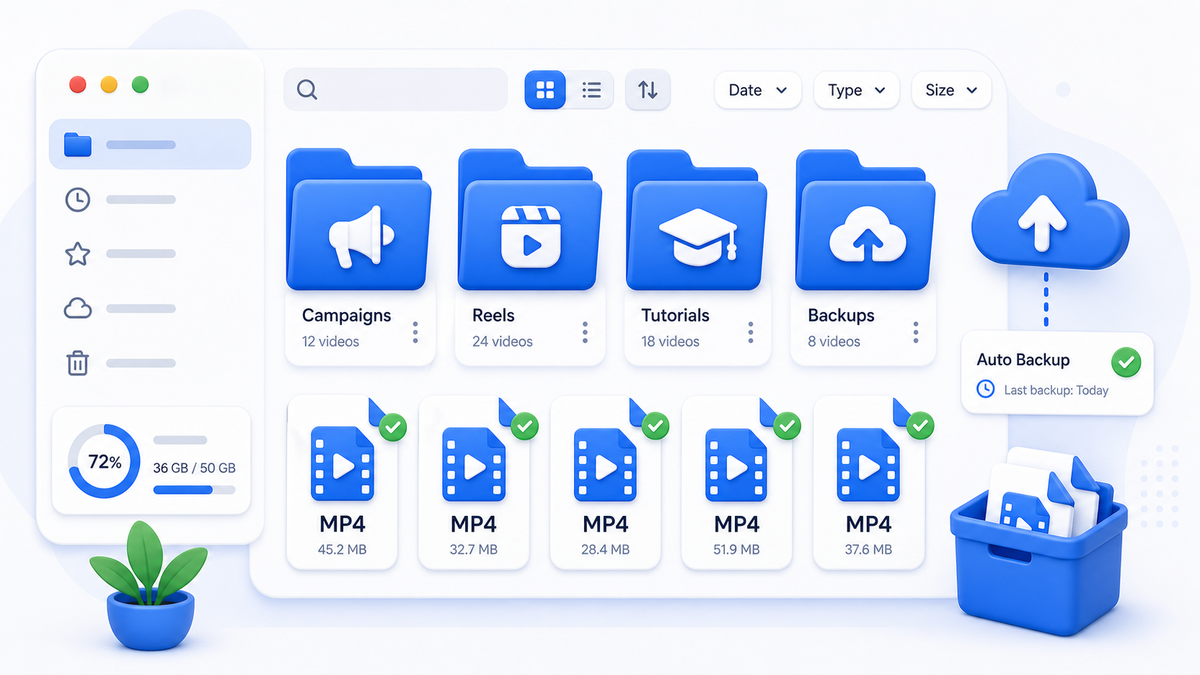The image size is (1200, 675).
Task: Click the '36 GB / 50 GB' storage text
Action: coord(194,468)
